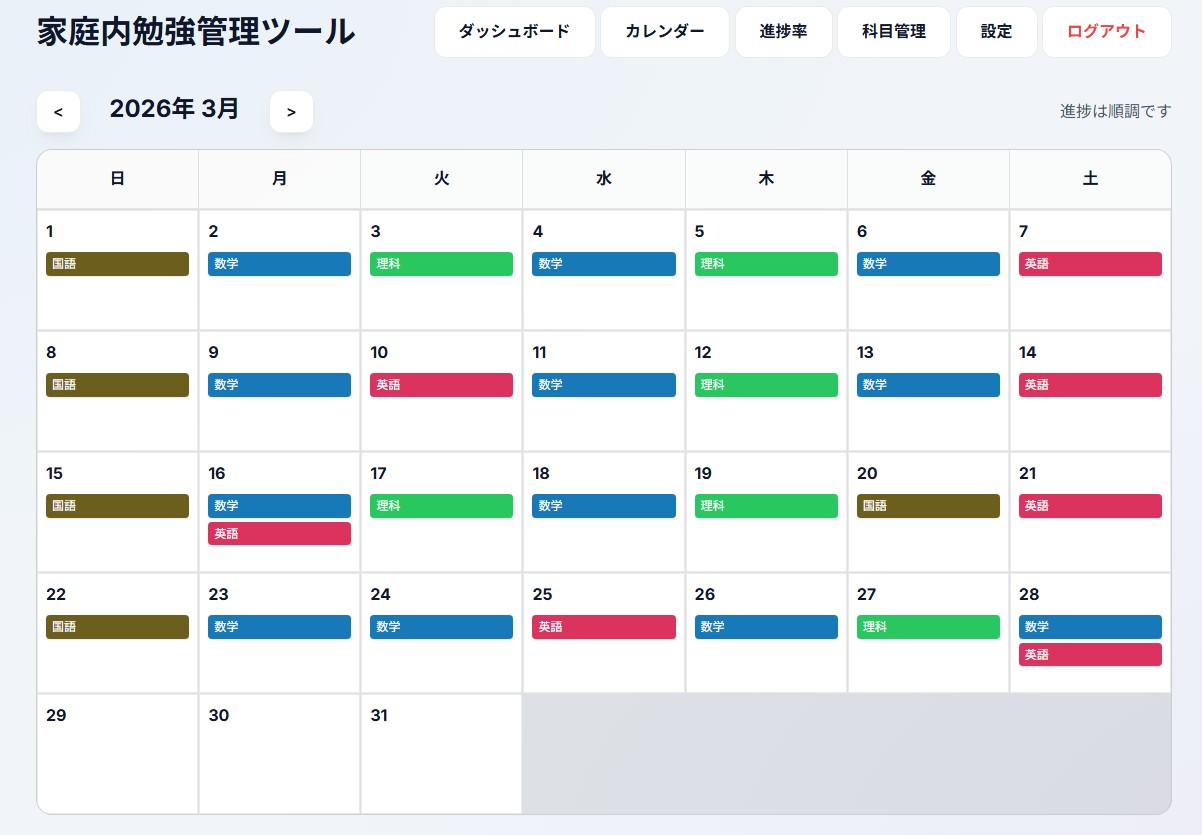Click the 家庭内勉強管理ツール title

194,31
